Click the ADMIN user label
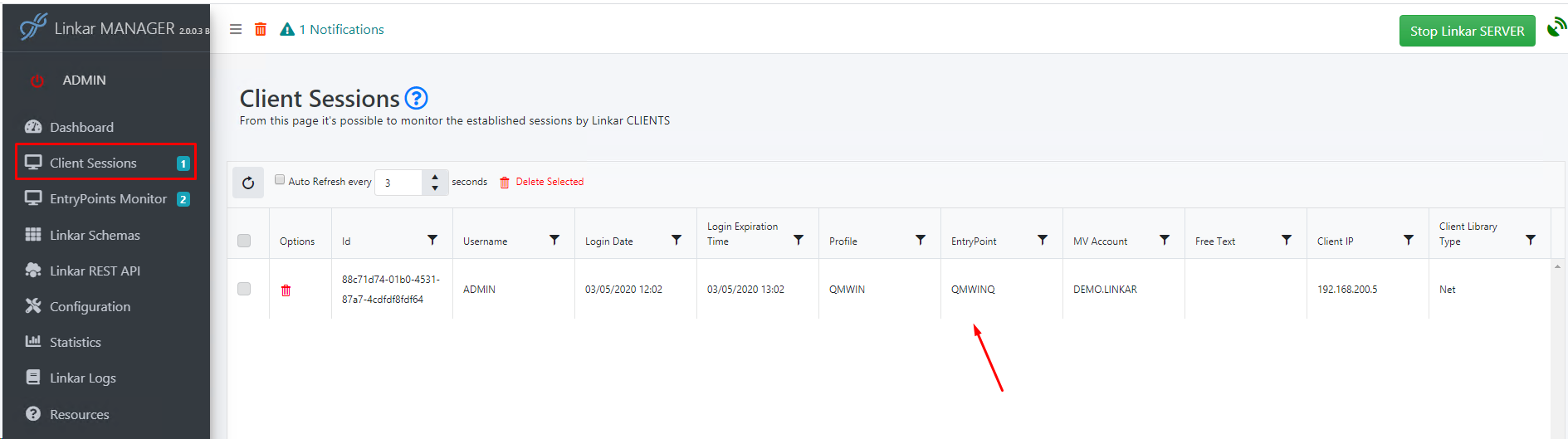 point(84,80)
